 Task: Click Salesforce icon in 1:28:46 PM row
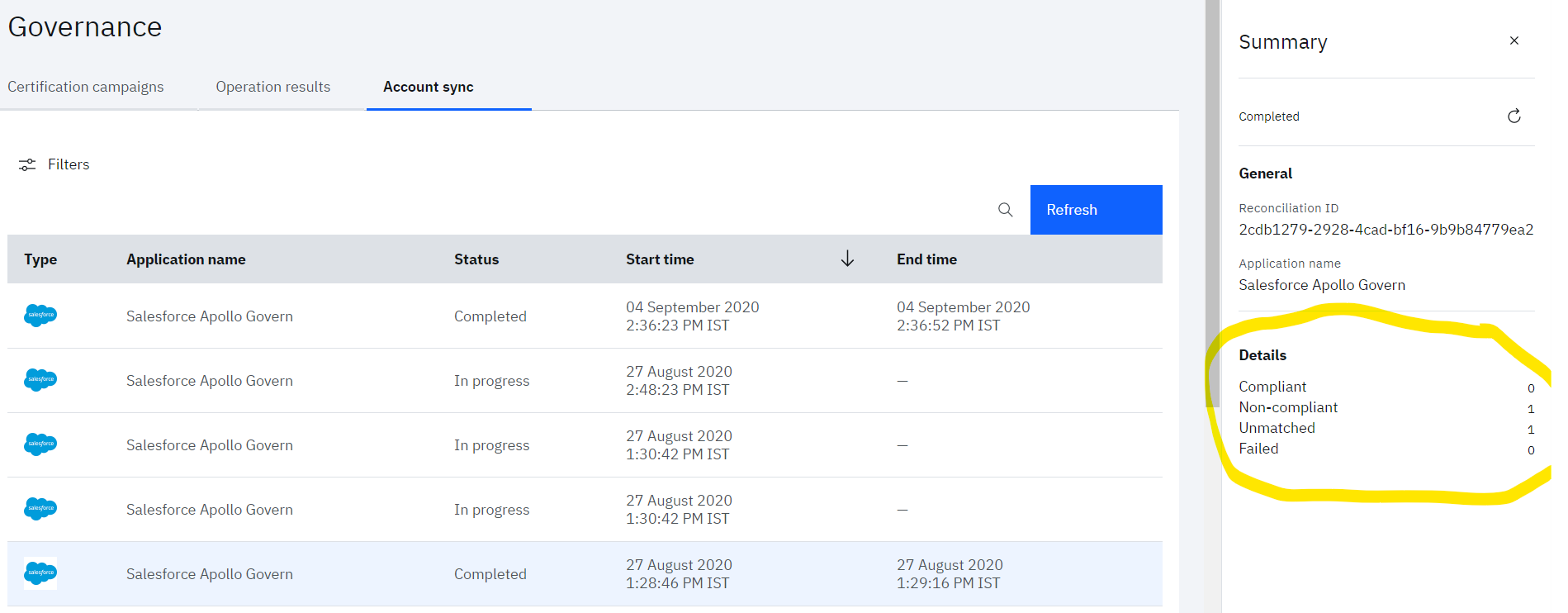point(40,573)
